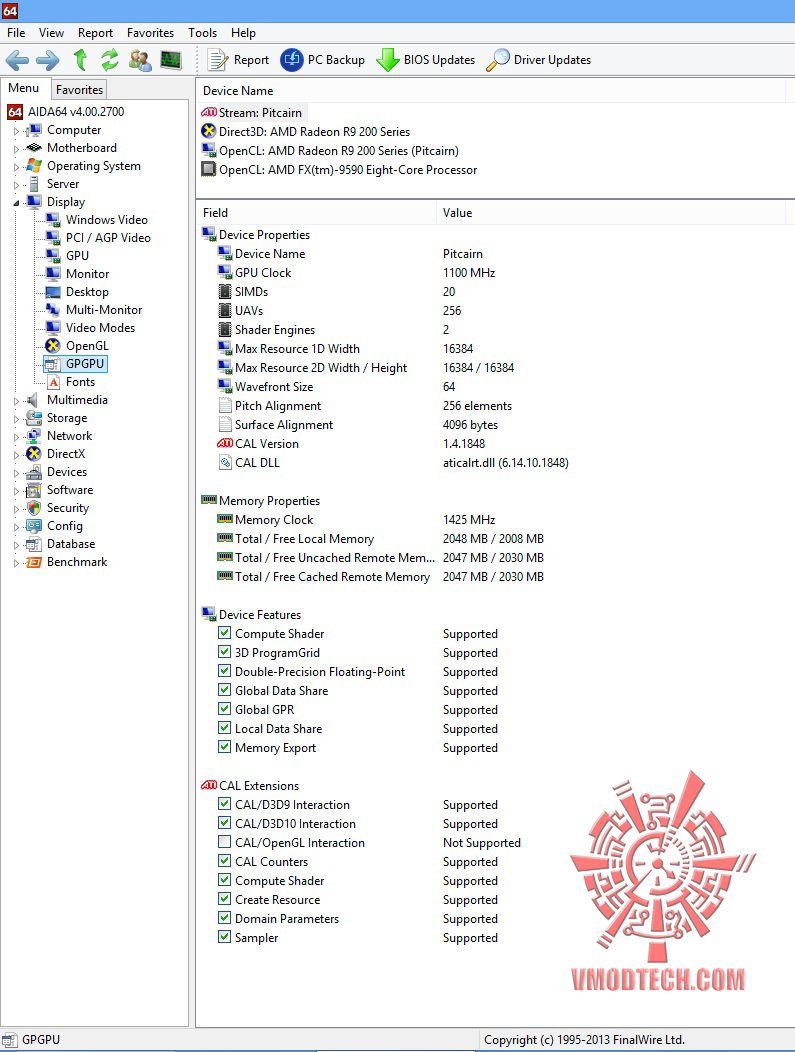Open Report from the toolbar

click(238, 60)
